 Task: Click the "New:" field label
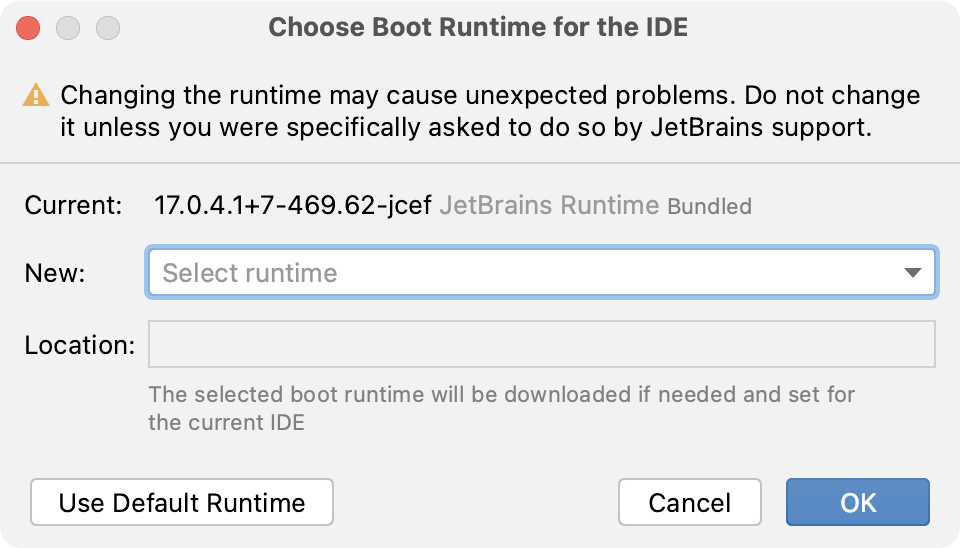coord(55,273)
